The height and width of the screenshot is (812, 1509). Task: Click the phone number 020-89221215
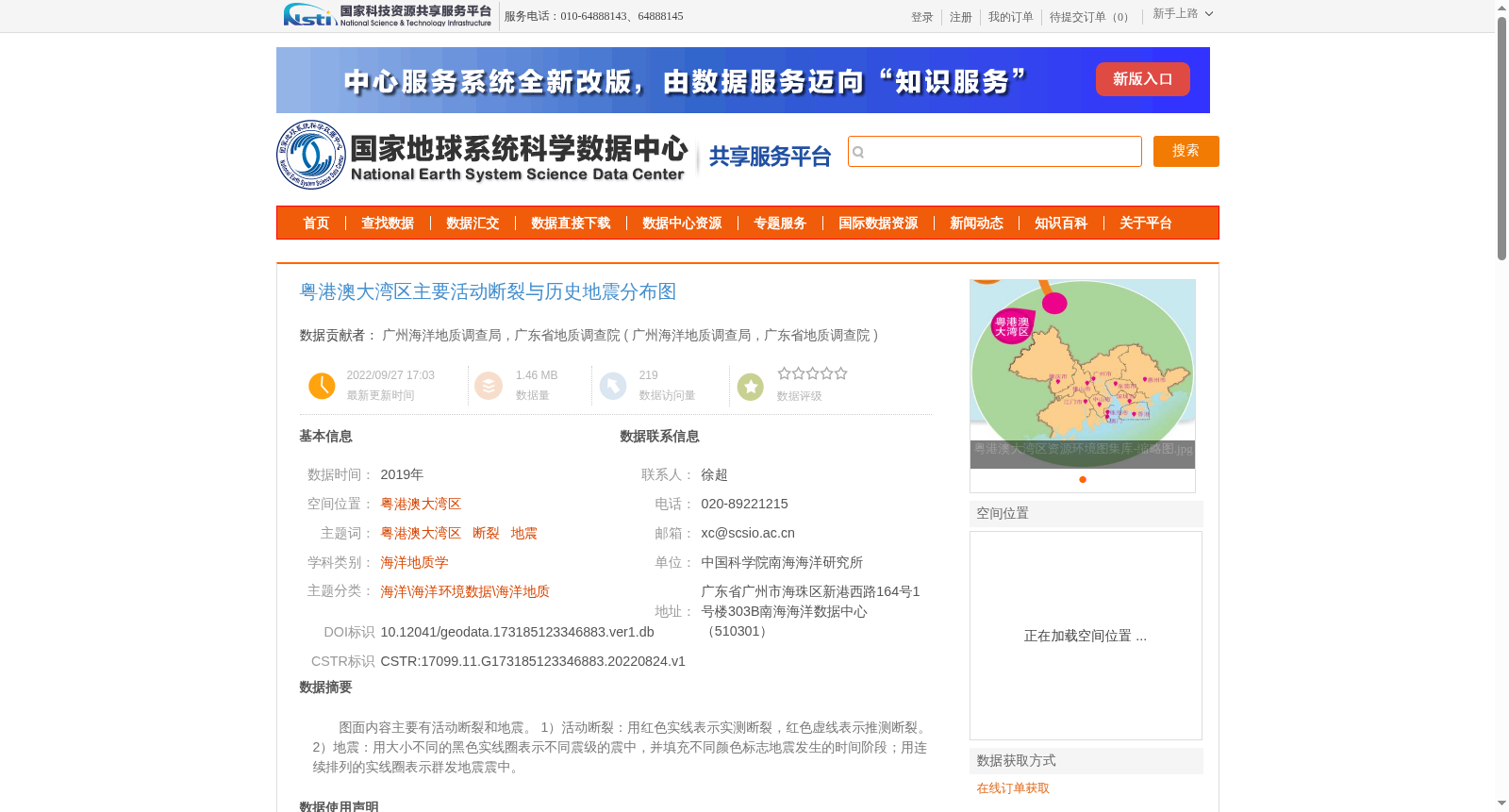[744, 505]
